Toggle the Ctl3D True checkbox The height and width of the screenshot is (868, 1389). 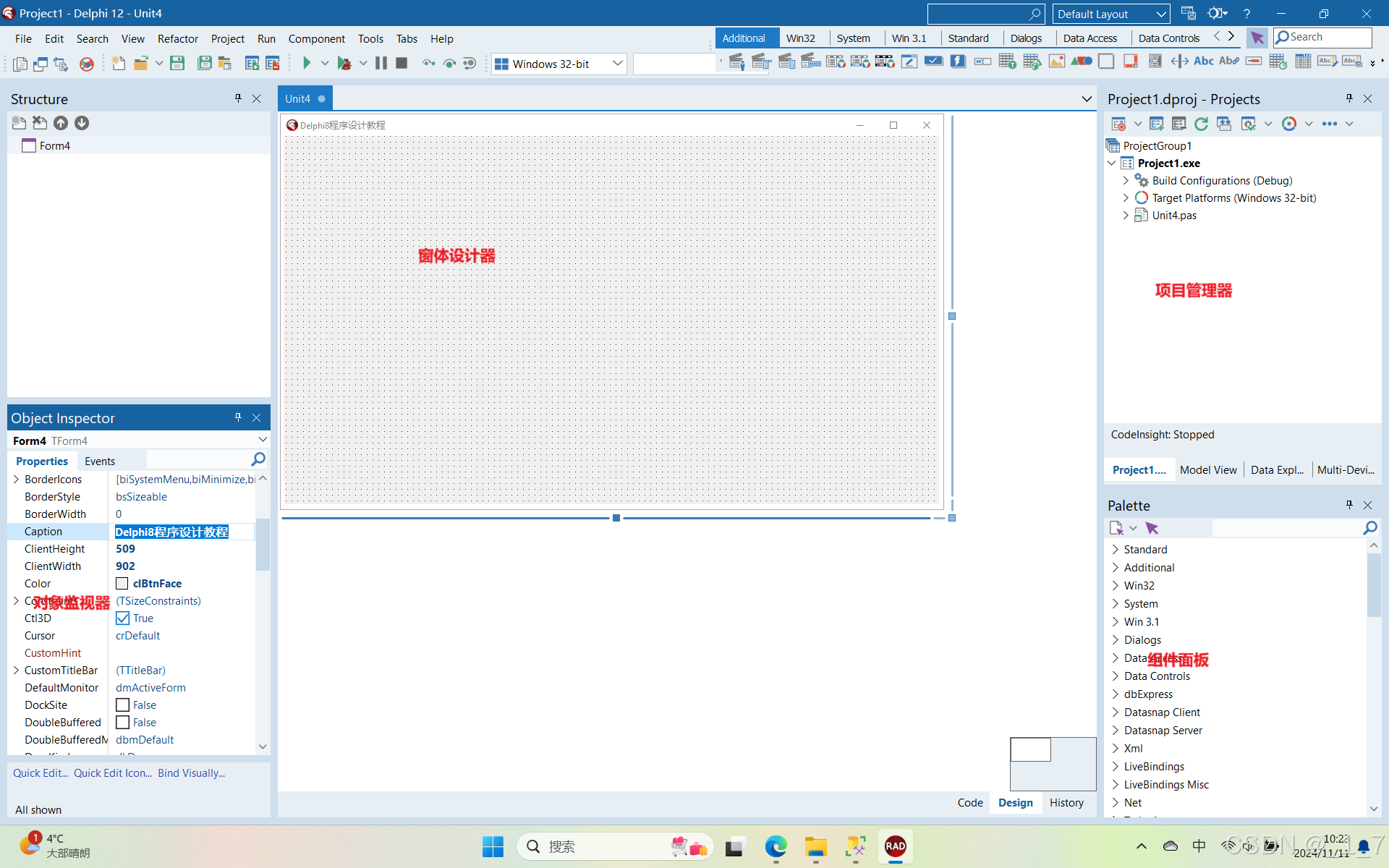point(123,618)
